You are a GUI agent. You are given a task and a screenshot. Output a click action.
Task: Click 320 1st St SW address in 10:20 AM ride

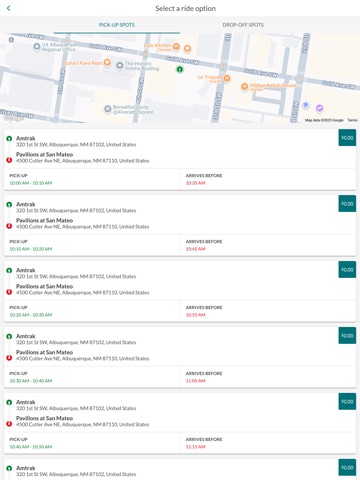[x=76, y=277]
